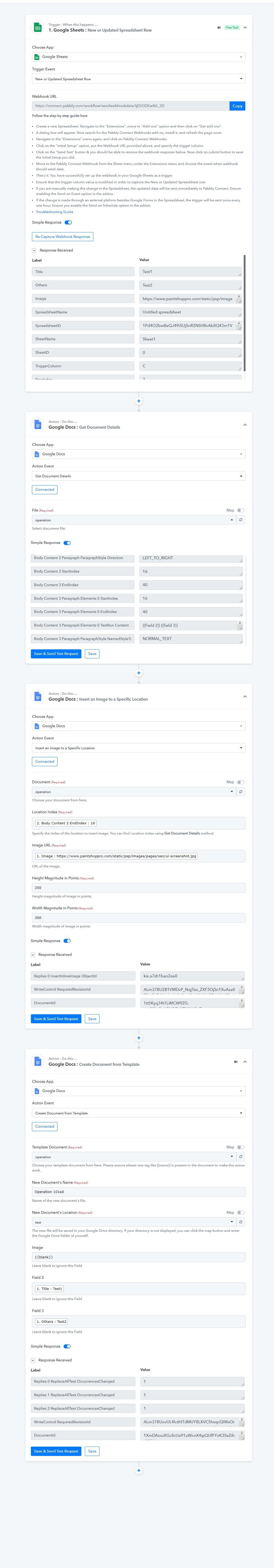Copy the webhook URL
The height and width of the screenshot is (1568, 274).
point(237,106)
